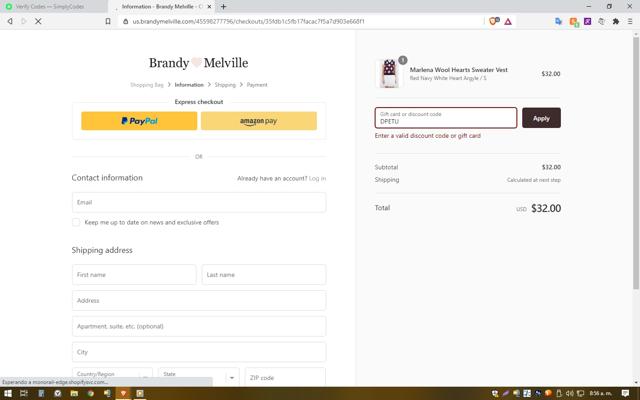Click 'Enter a valid discount code' error text

click(x=427, y=136)
